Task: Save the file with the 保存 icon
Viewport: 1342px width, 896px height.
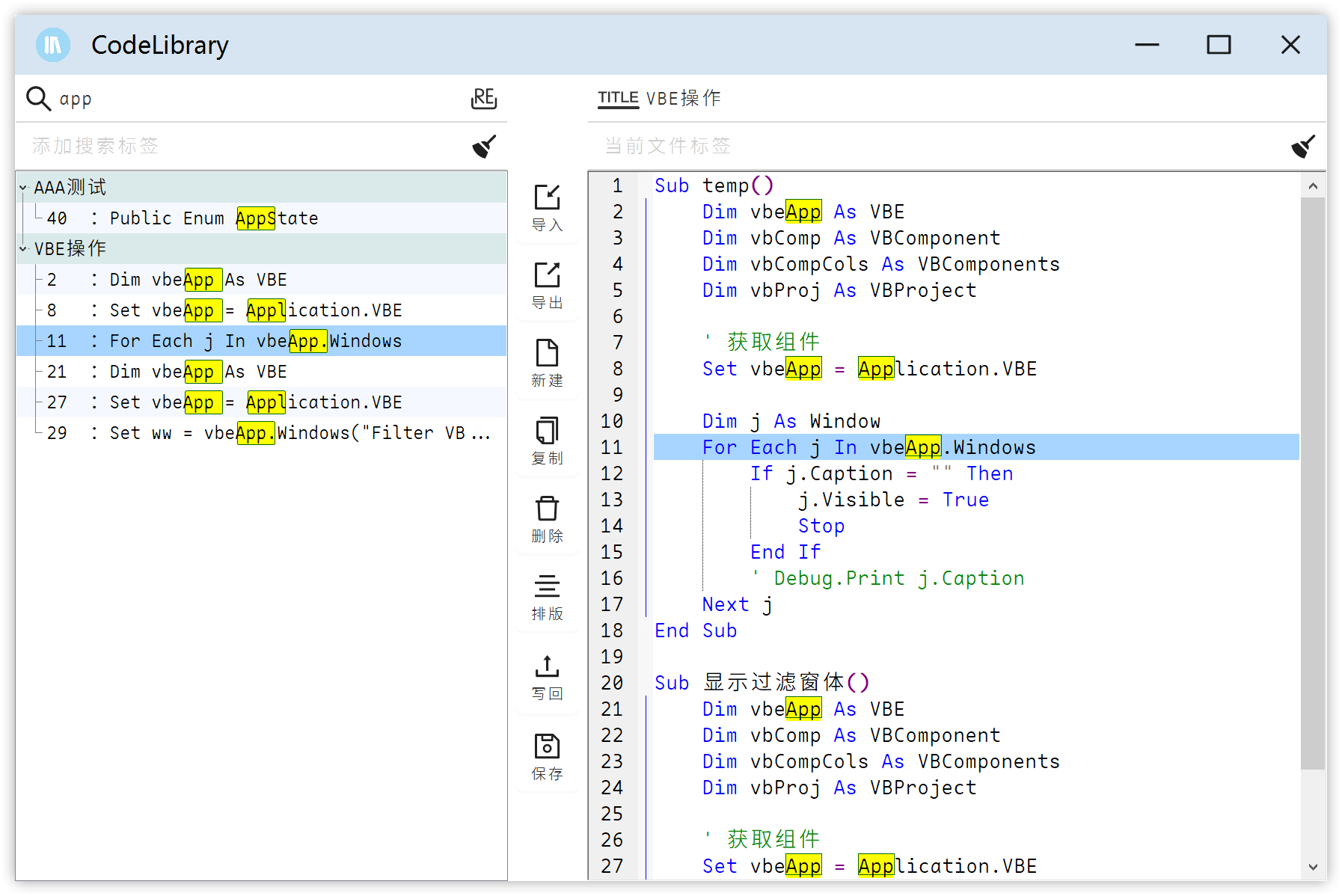Action: 547,756
